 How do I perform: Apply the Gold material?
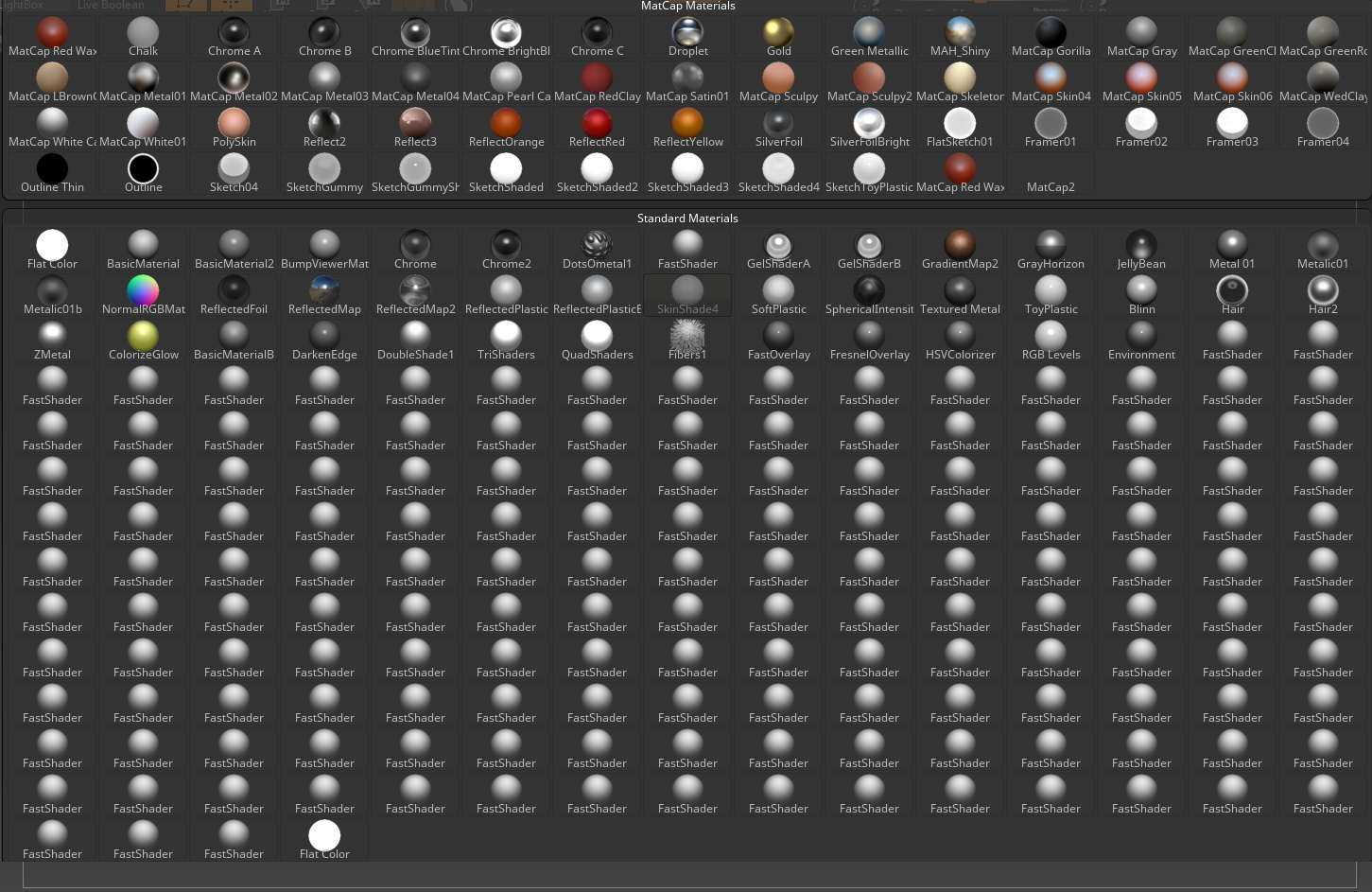point(778,37)
